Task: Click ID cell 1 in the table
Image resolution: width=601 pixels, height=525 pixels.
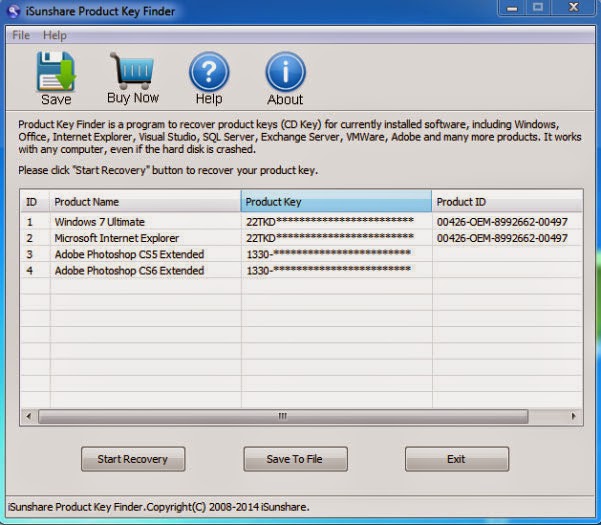Action: coord(30,222)
